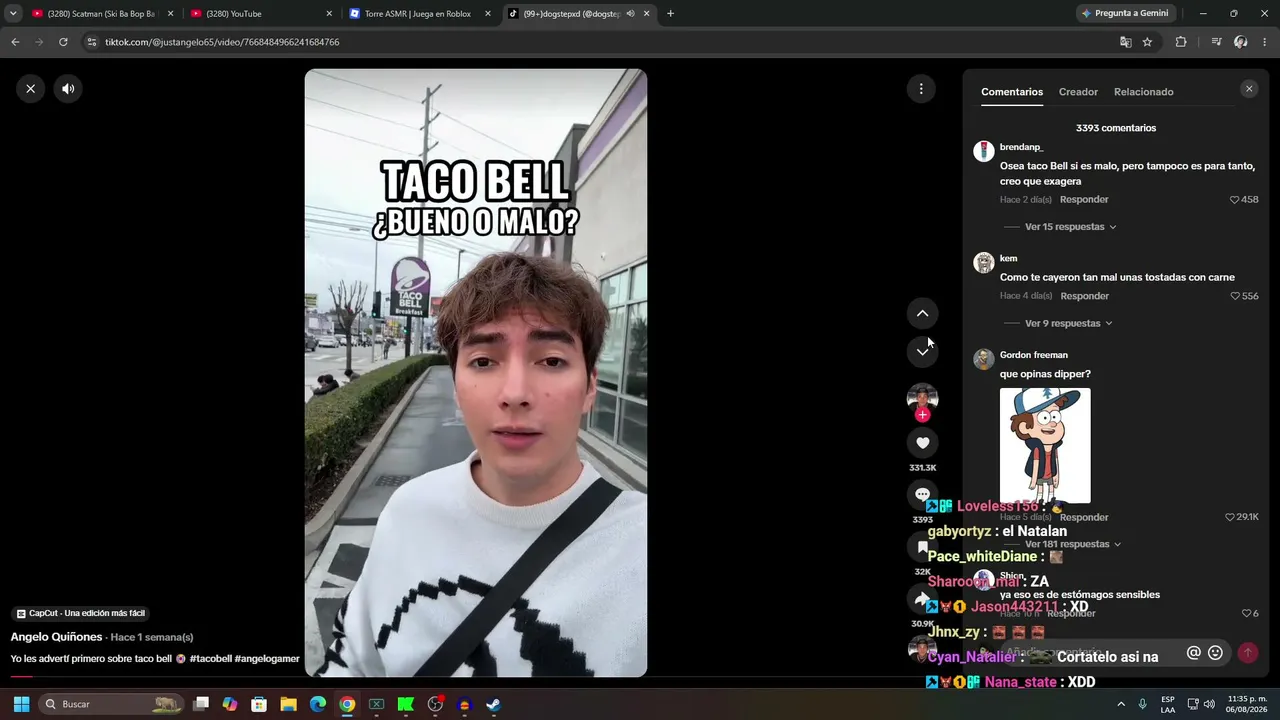1280x720 pixels.
Task: Open kem's profile avatar
Action: tap(984, 262)
